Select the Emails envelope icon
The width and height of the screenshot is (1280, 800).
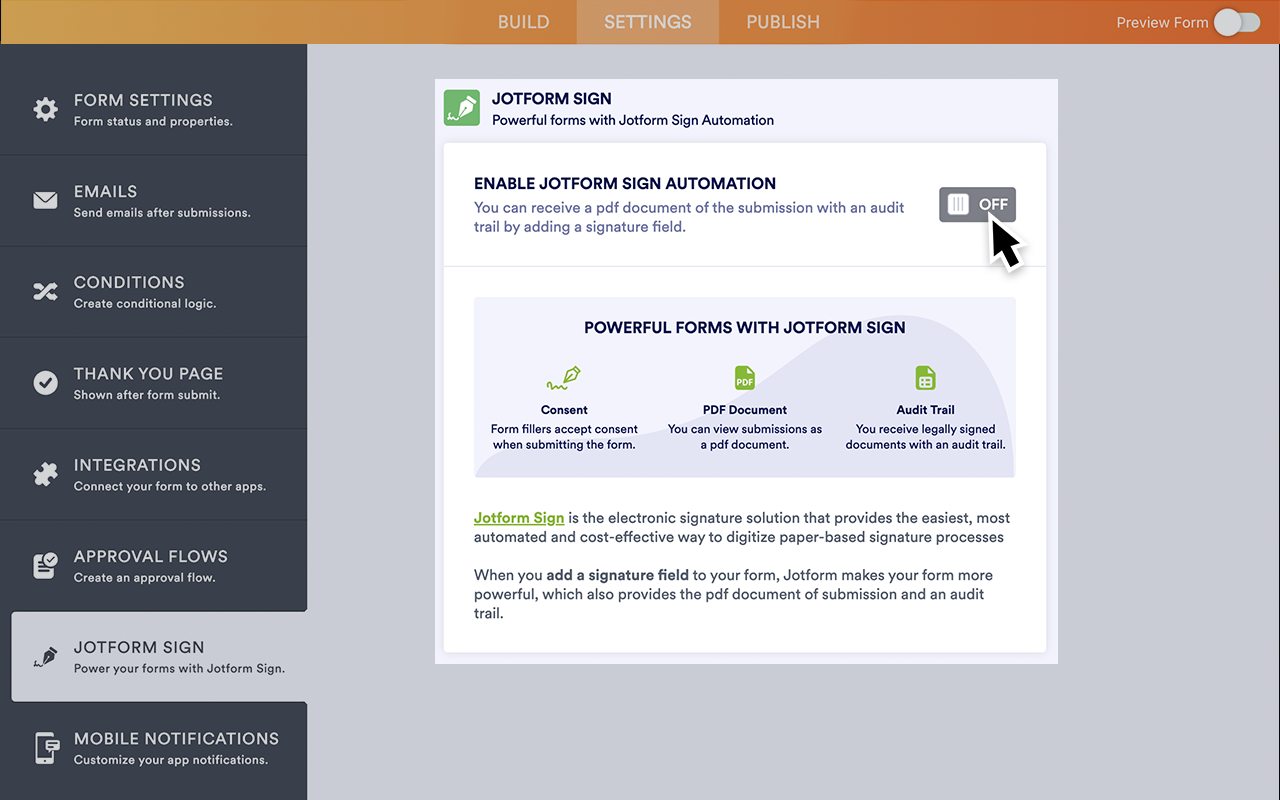tap(45, 200)
